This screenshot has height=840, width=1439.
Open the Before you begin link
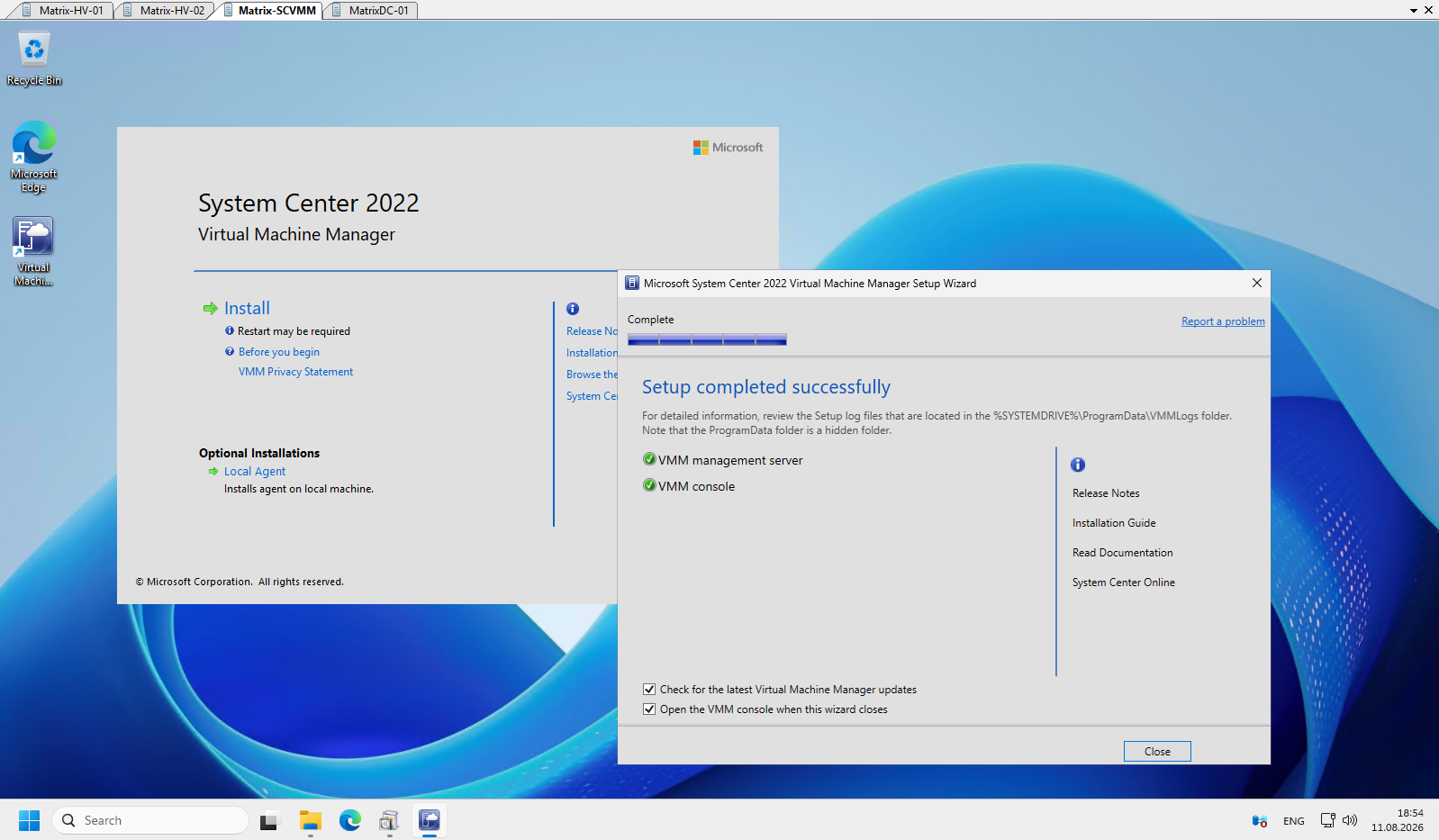pyautogui.click(x=279, y=352)
